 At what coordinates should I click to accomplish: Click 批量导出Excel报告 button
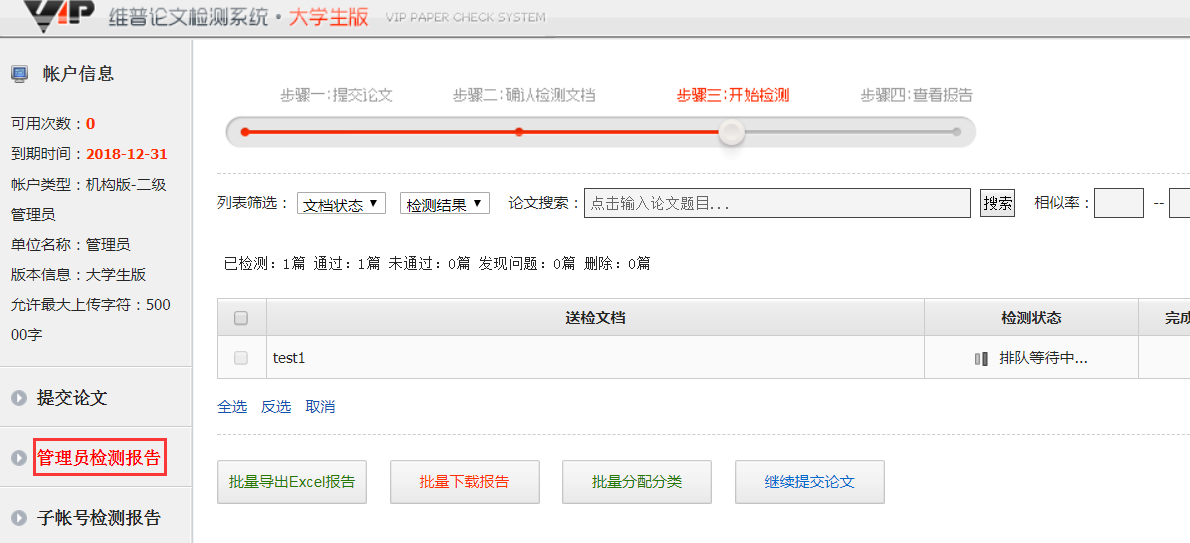click(x=291, y=482)
